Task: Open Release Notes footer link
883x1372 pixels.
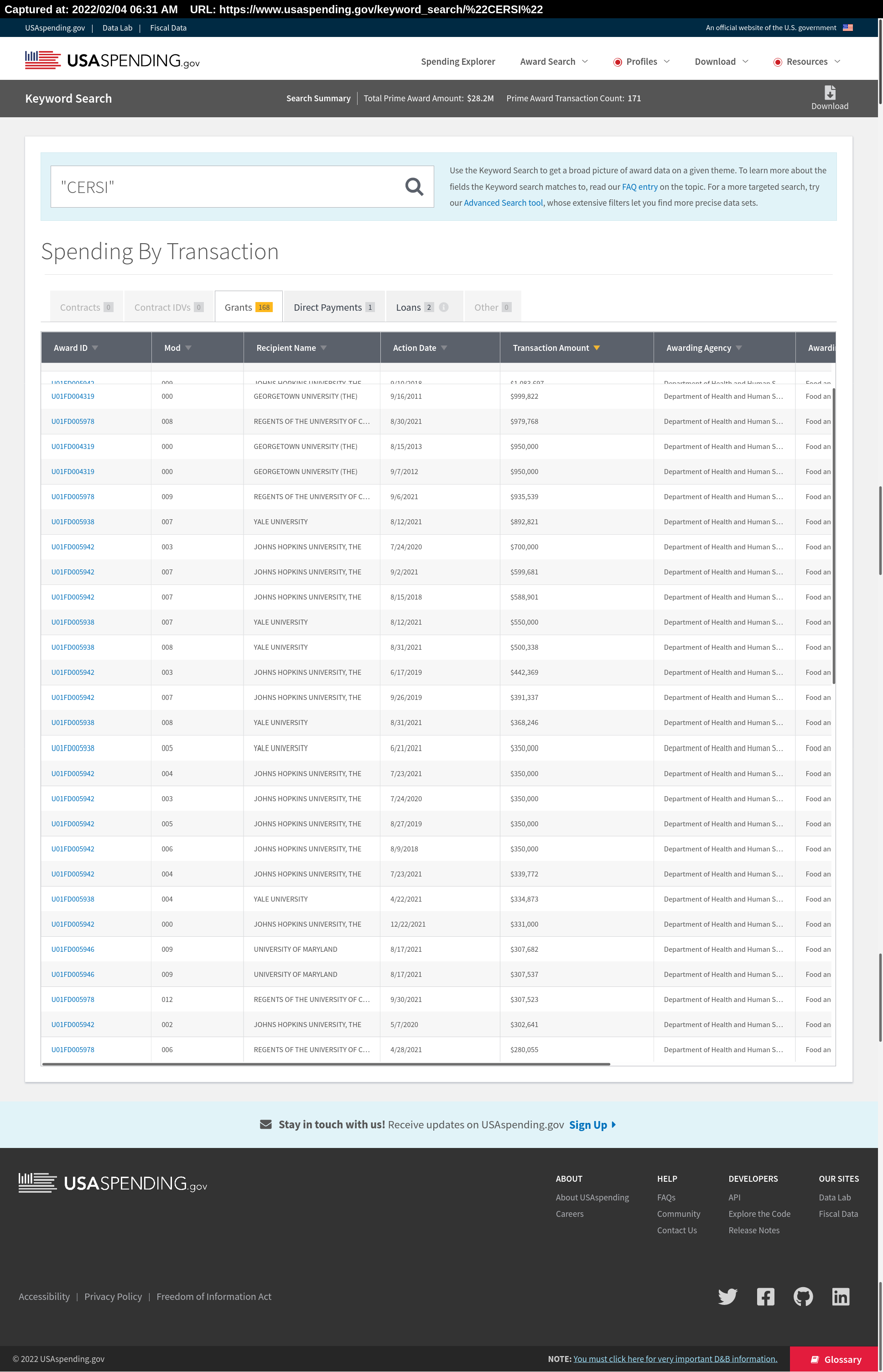Action: pos(754,1230)
